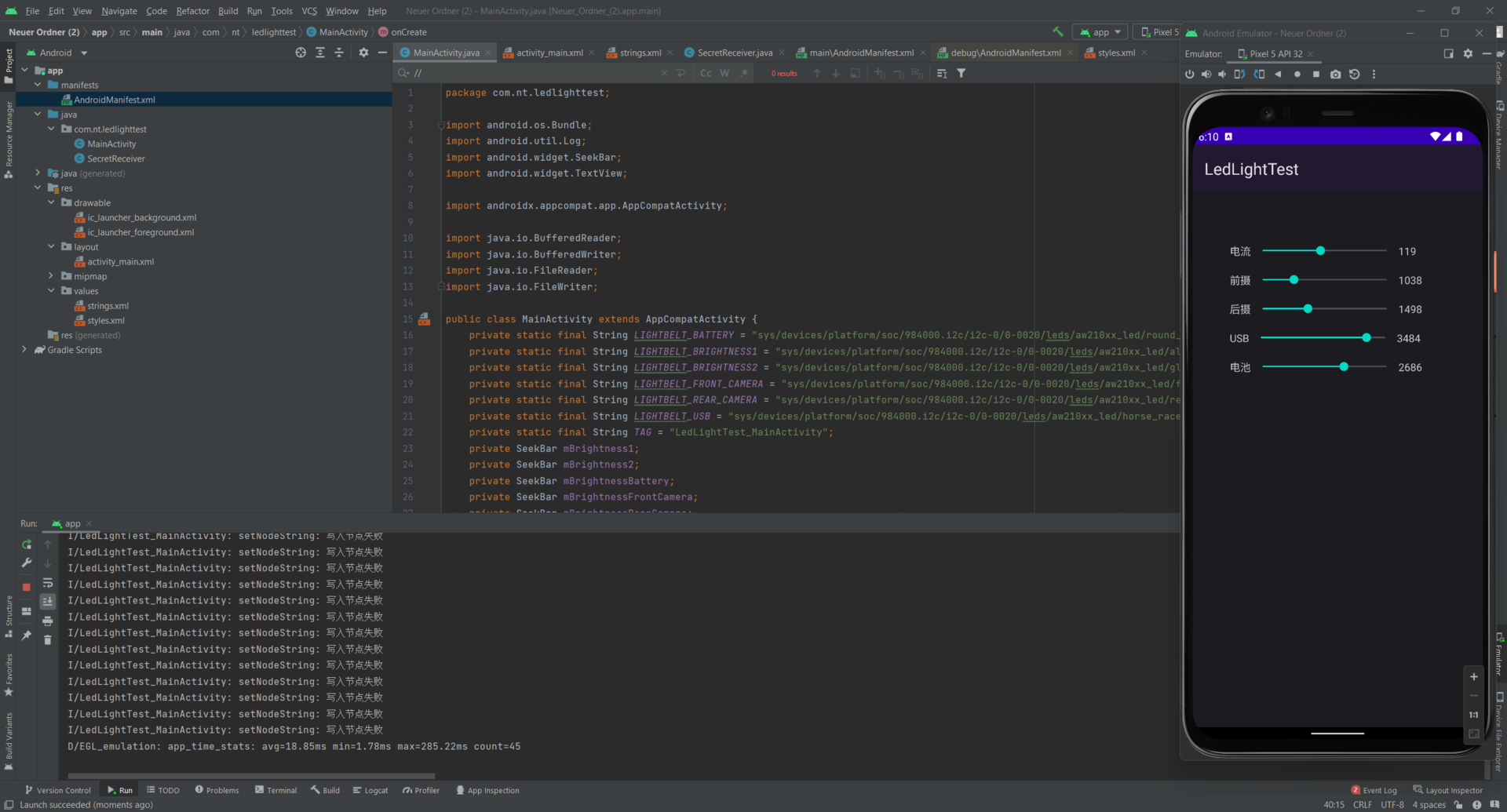Expand the mipmap folder

pyautogui.click(x=51, y=276)
